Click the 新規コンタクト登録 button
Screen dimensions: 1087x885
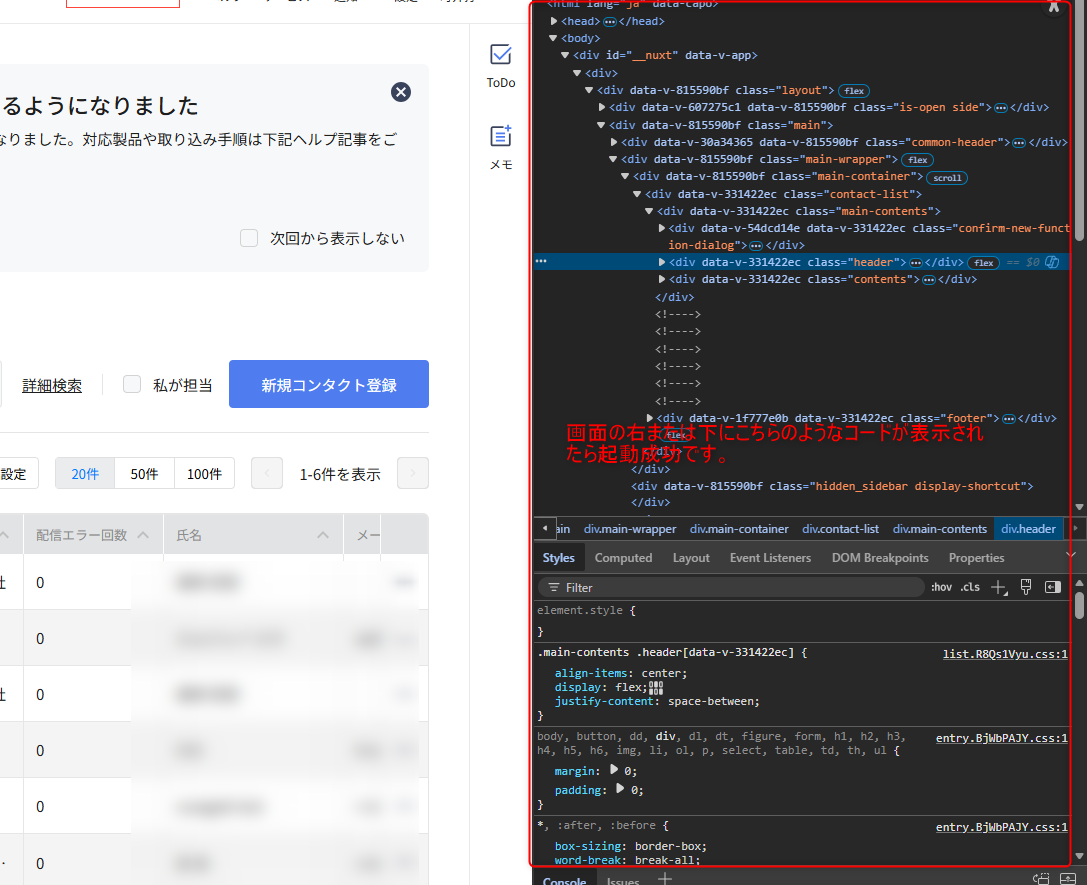pos(329,385)
